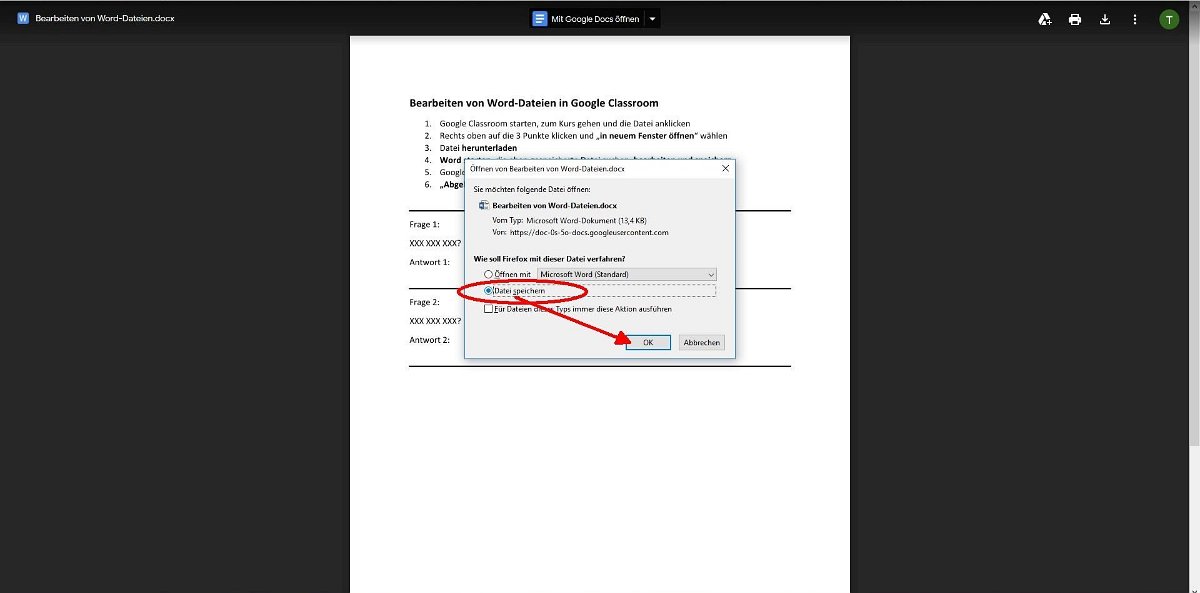The image size is (1200, 593).
Task: Open the arrow beside 'Mit Google Docs öffnen'
Action: 653,19
